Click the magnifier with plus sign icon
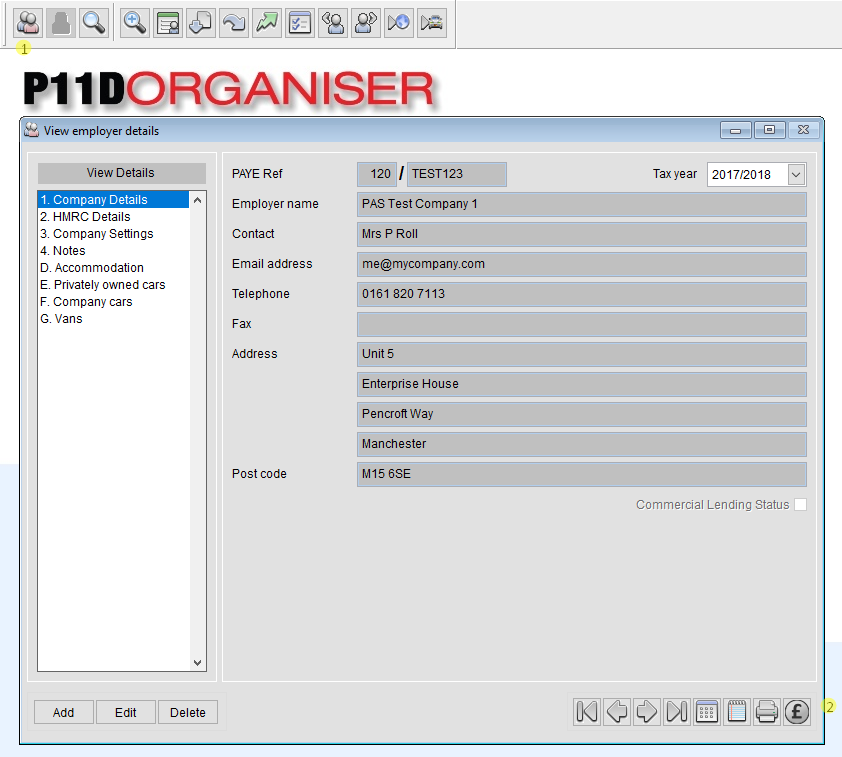 [x=135, y=23]
